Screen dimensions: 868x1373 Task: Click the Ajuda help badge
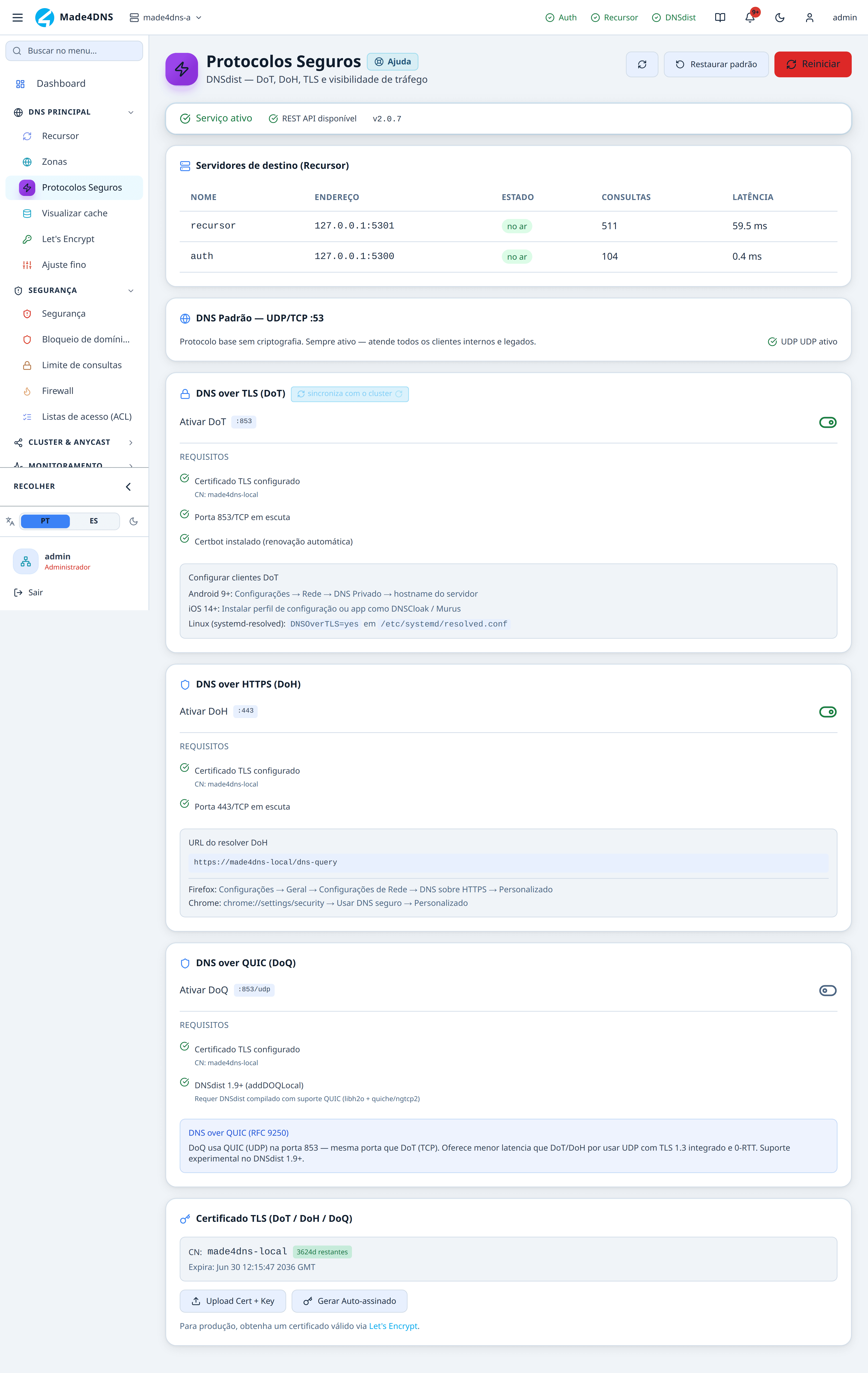point(392,61)
